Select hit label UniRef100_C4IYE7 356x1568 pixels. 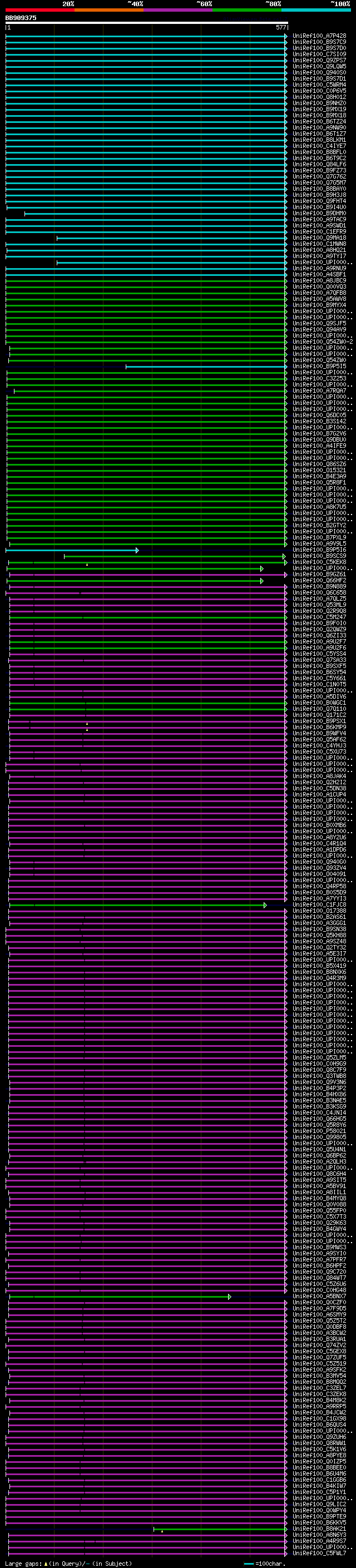point(319,146)
